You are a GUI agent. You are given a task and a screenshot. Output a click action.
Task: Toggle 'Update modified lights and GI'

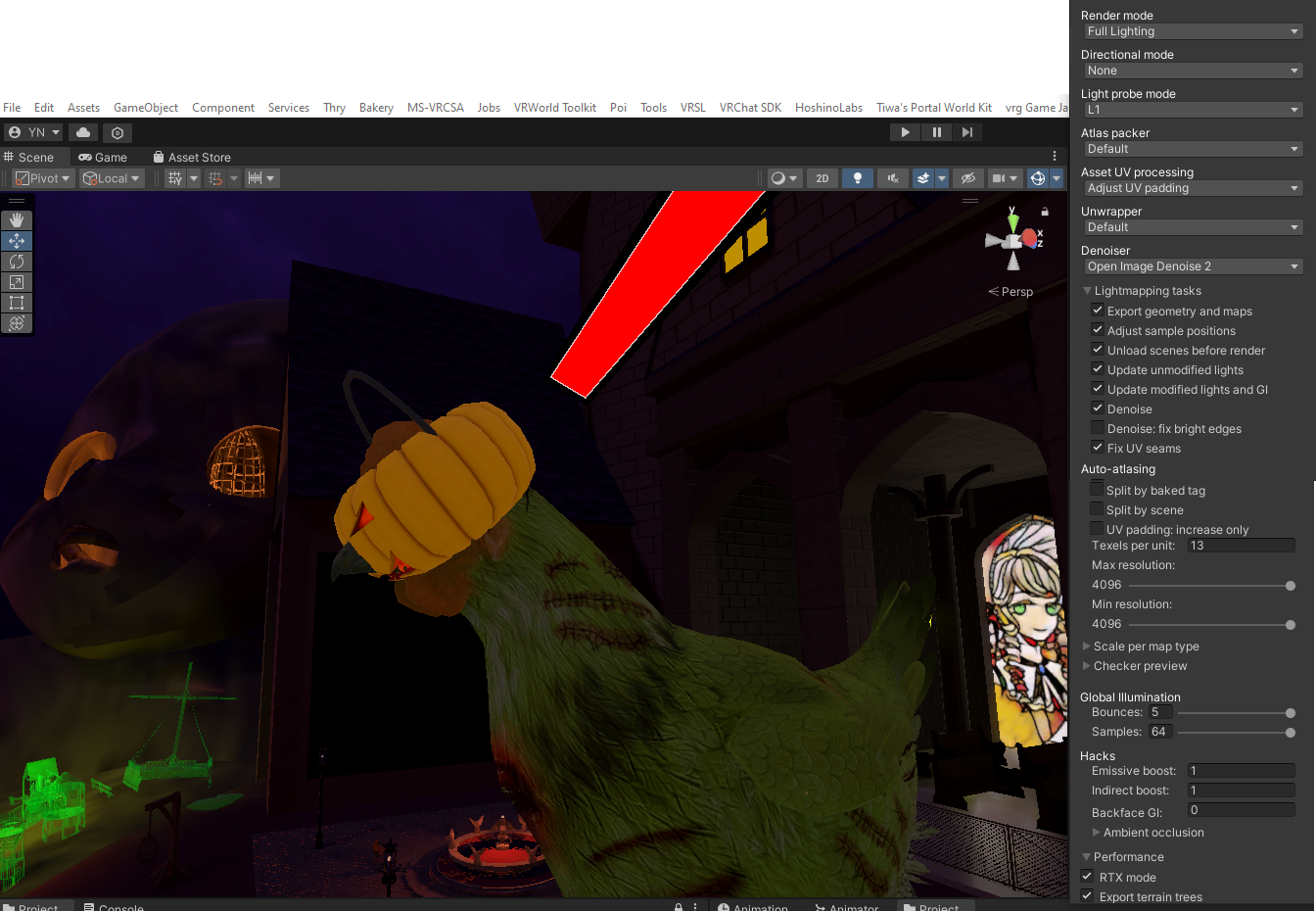click(1098, 389)
